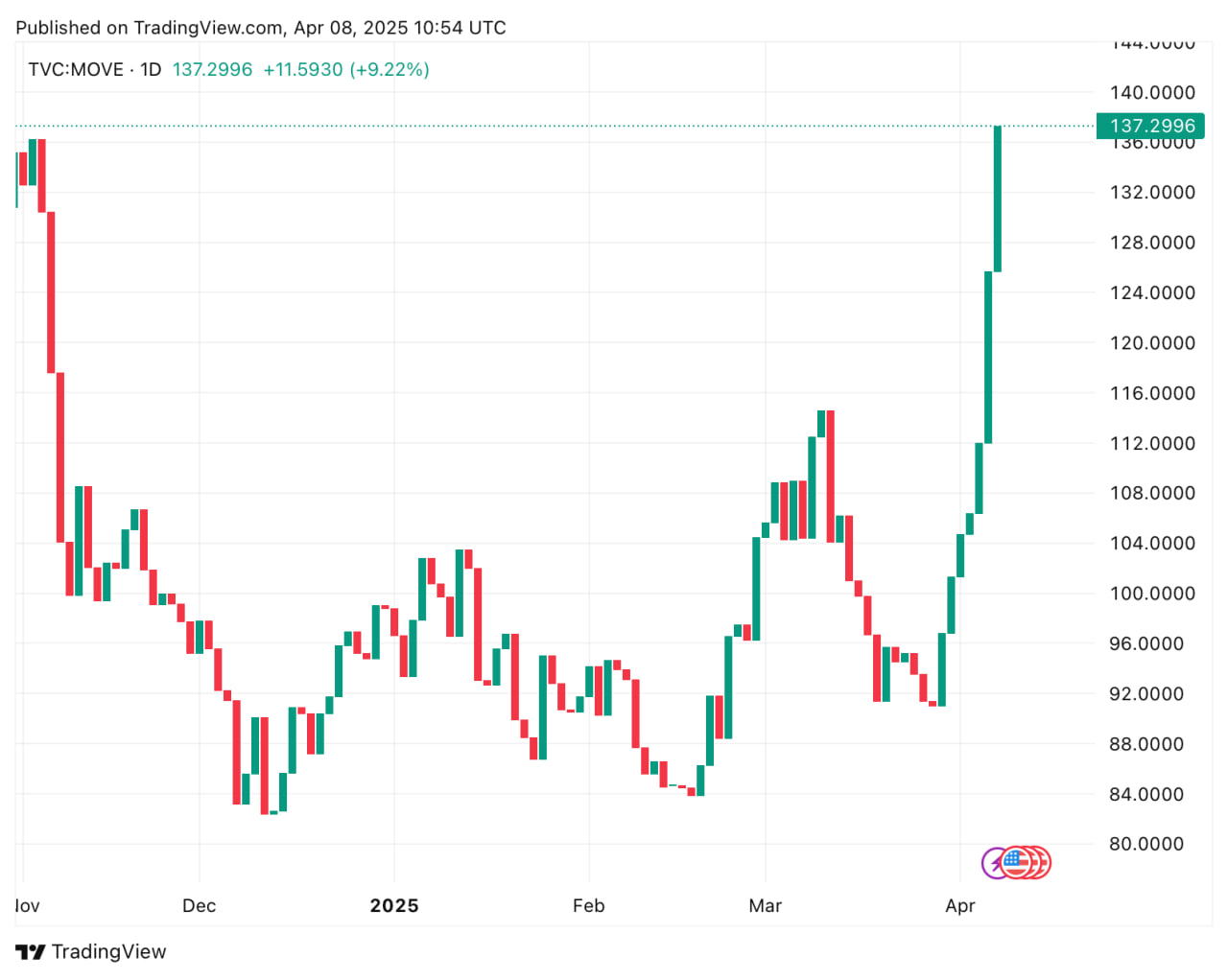This screenshot has width=1228, height=980.
Task: Click the 80.0000 price scale label
Action: pos(1146,844)
